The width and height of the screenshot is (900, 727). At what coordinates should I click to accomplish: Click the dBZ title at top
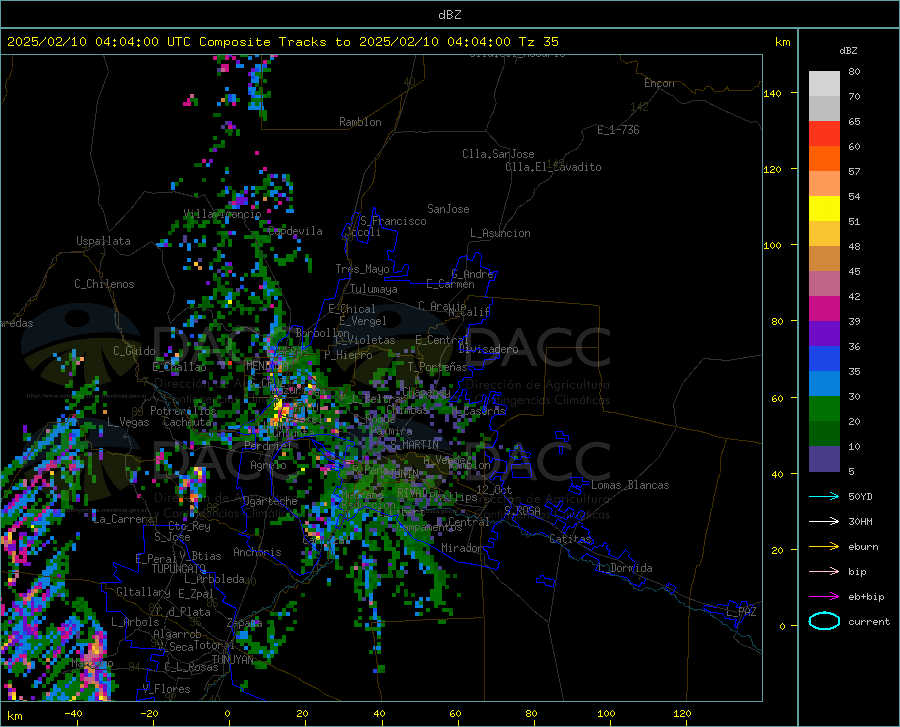tap(449, 15)
